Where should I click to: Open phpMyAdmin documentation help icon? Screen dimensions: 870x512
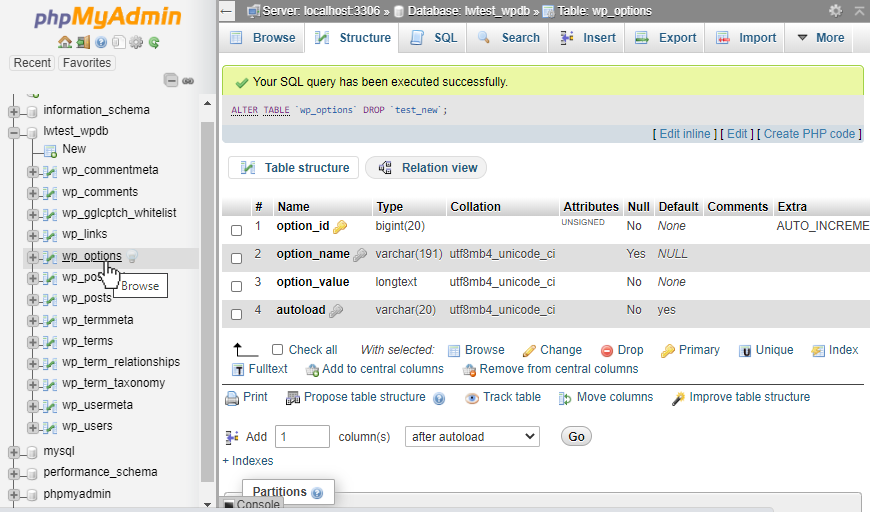point(101,42)
